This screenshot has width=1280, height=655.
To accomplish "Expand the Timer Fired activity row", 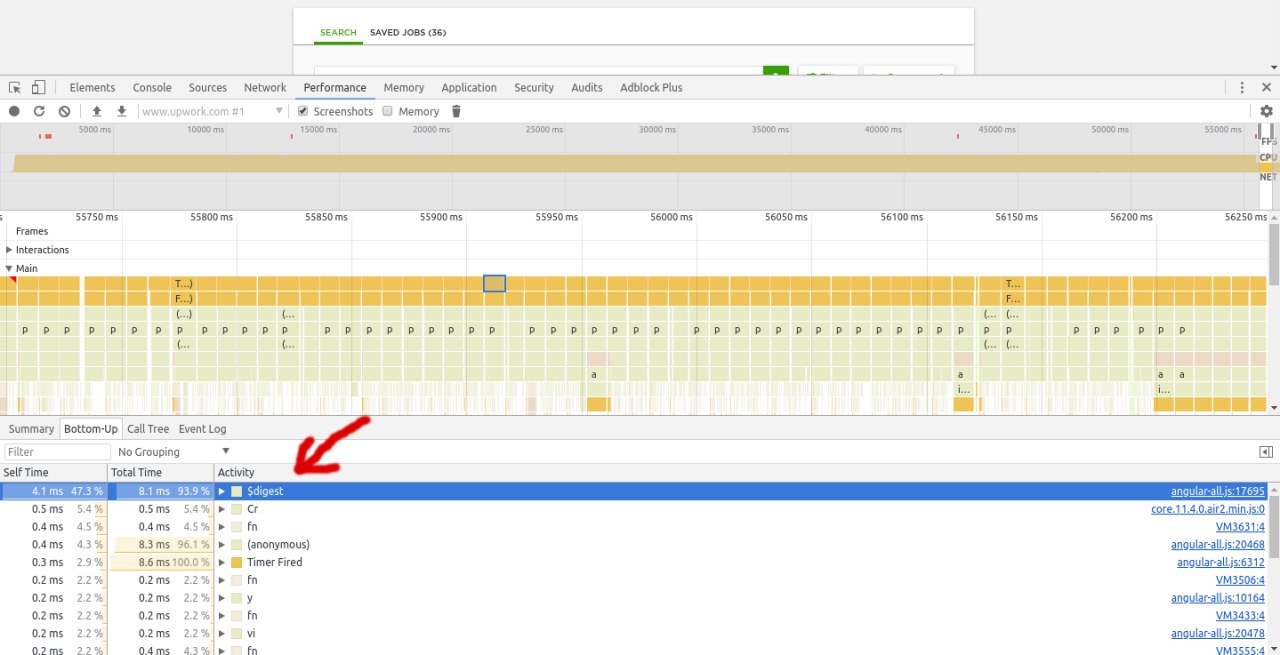I will click(x=222, y=562).
